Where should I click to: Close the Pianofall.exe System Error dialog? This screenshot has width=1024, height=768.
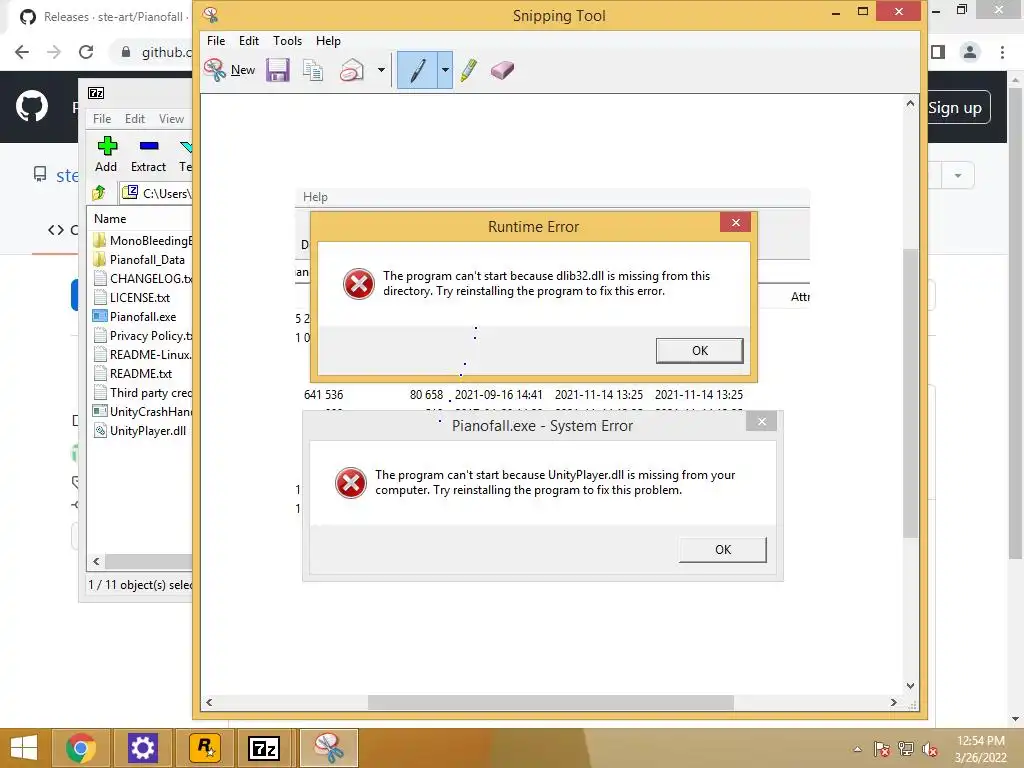(x=761, y=422)
